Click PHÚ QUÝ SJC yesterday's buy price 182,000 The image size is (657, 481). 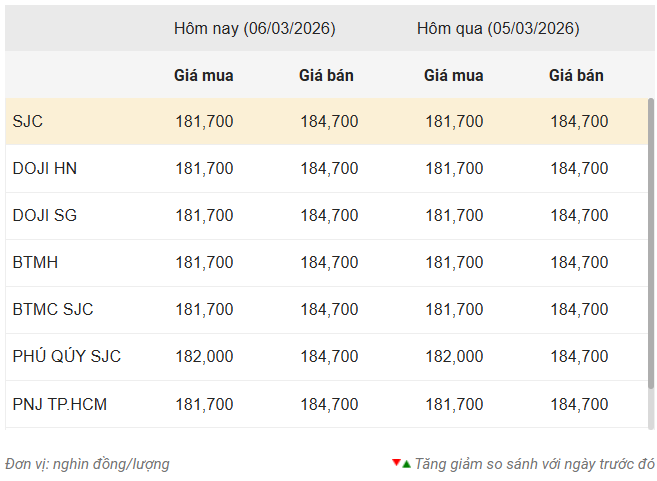[454, 357]
